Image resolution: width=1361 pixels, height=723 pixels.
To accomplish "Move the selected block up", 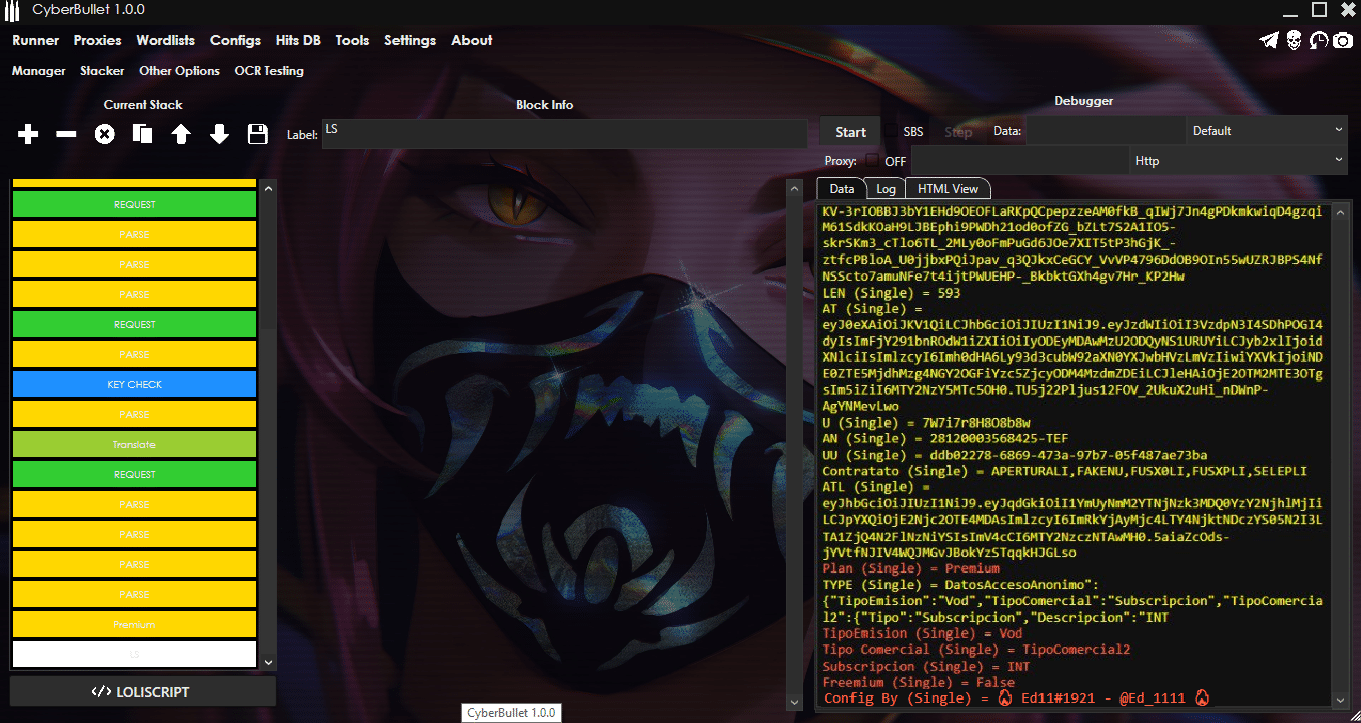I will pyautogui.click(x=181, y=134).
